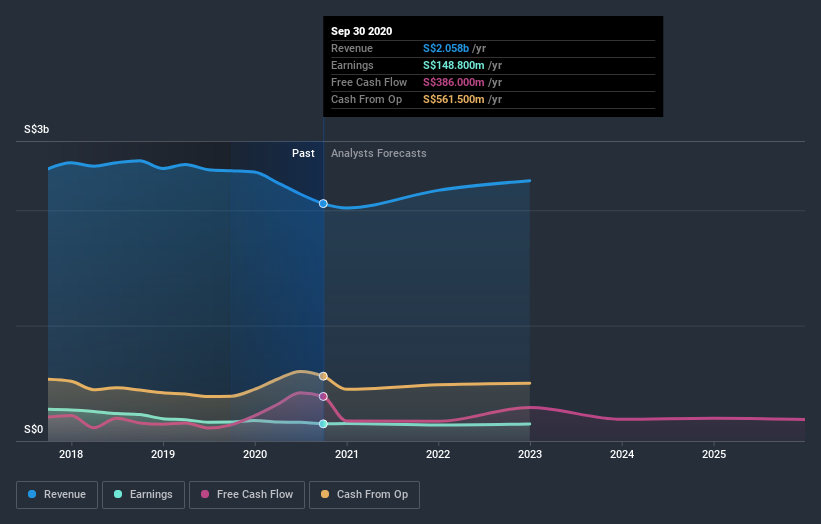Click the S$0 y-axis label
The height and width of the screenshot is (524, 821).
click(34, 429)
